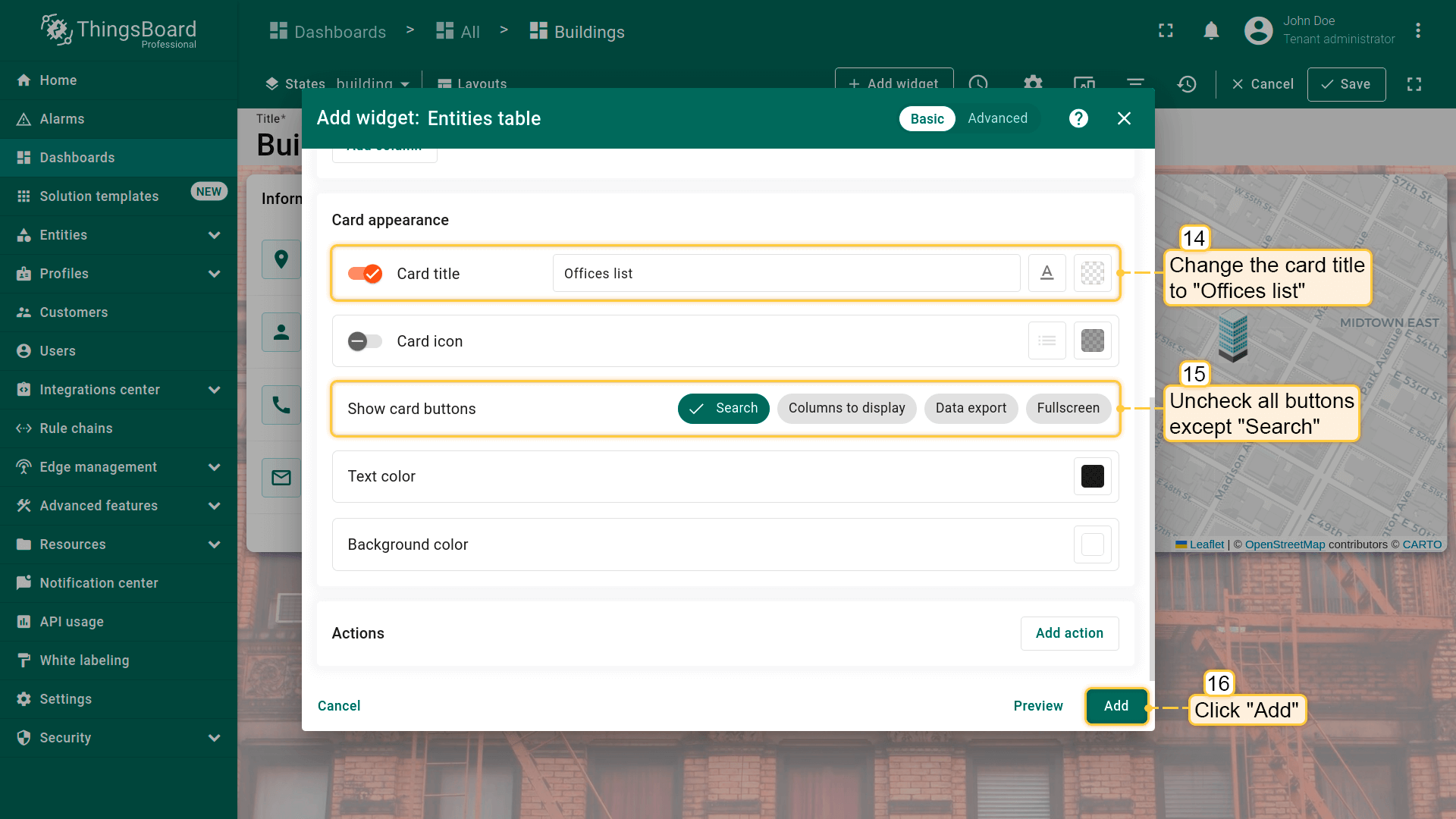Open the widget help question mark icon

pos(1078,118)
